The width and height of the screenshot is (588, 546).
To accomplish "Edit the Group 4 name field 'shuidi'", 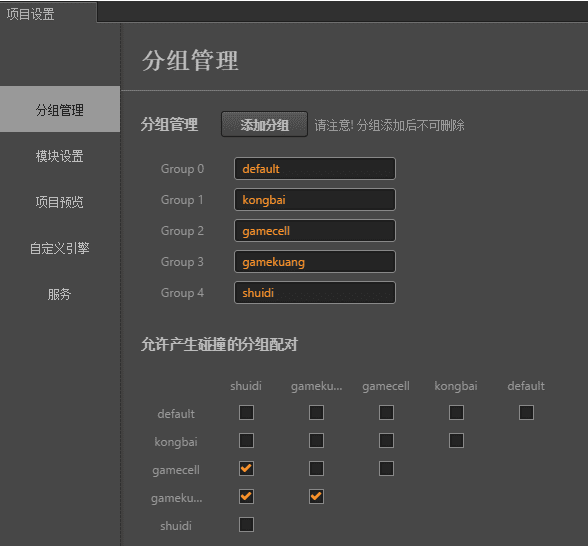I will (x=315, y=292).
